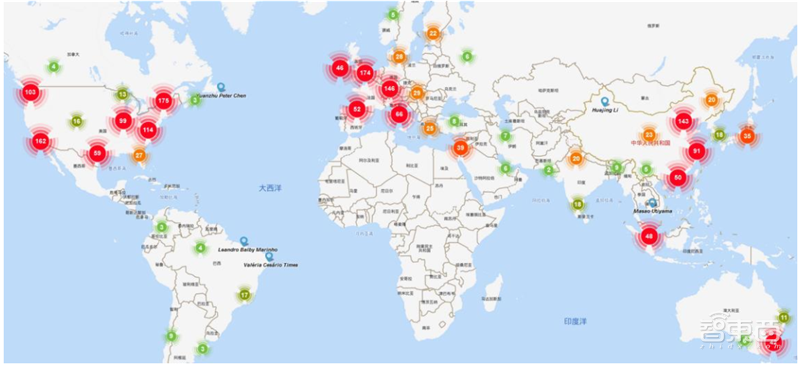The height and width of the screenshot is (366, 800).
Task: Select the green 13 cluster near the Great Lakes
Action: (122, 94)
